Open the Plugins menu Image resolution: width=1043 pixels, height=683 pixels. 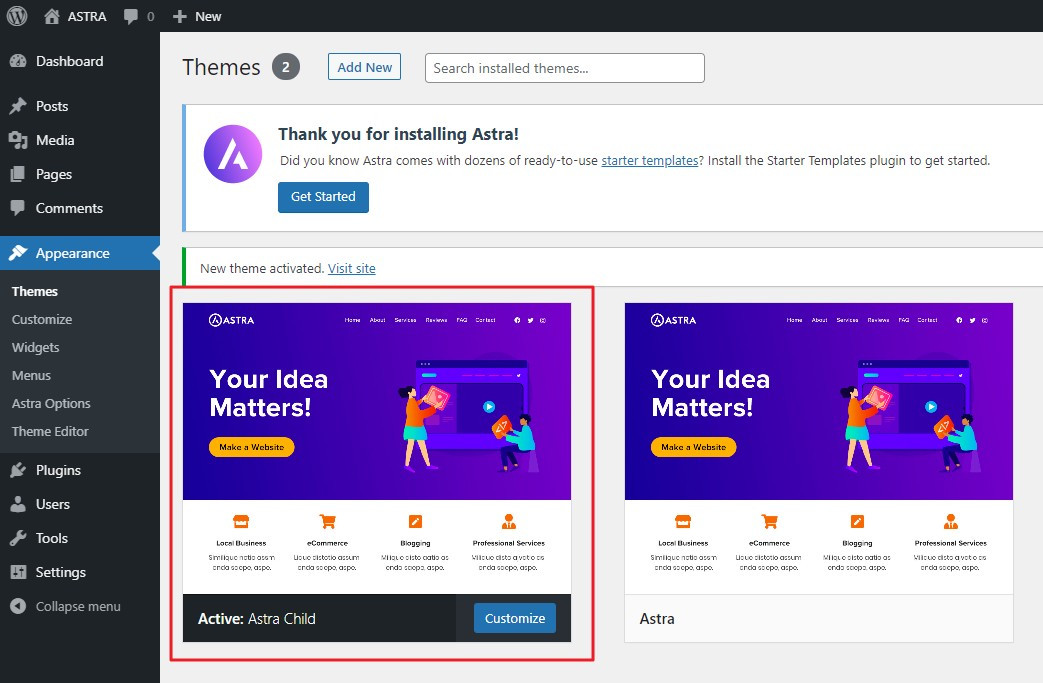coord(80,470)
